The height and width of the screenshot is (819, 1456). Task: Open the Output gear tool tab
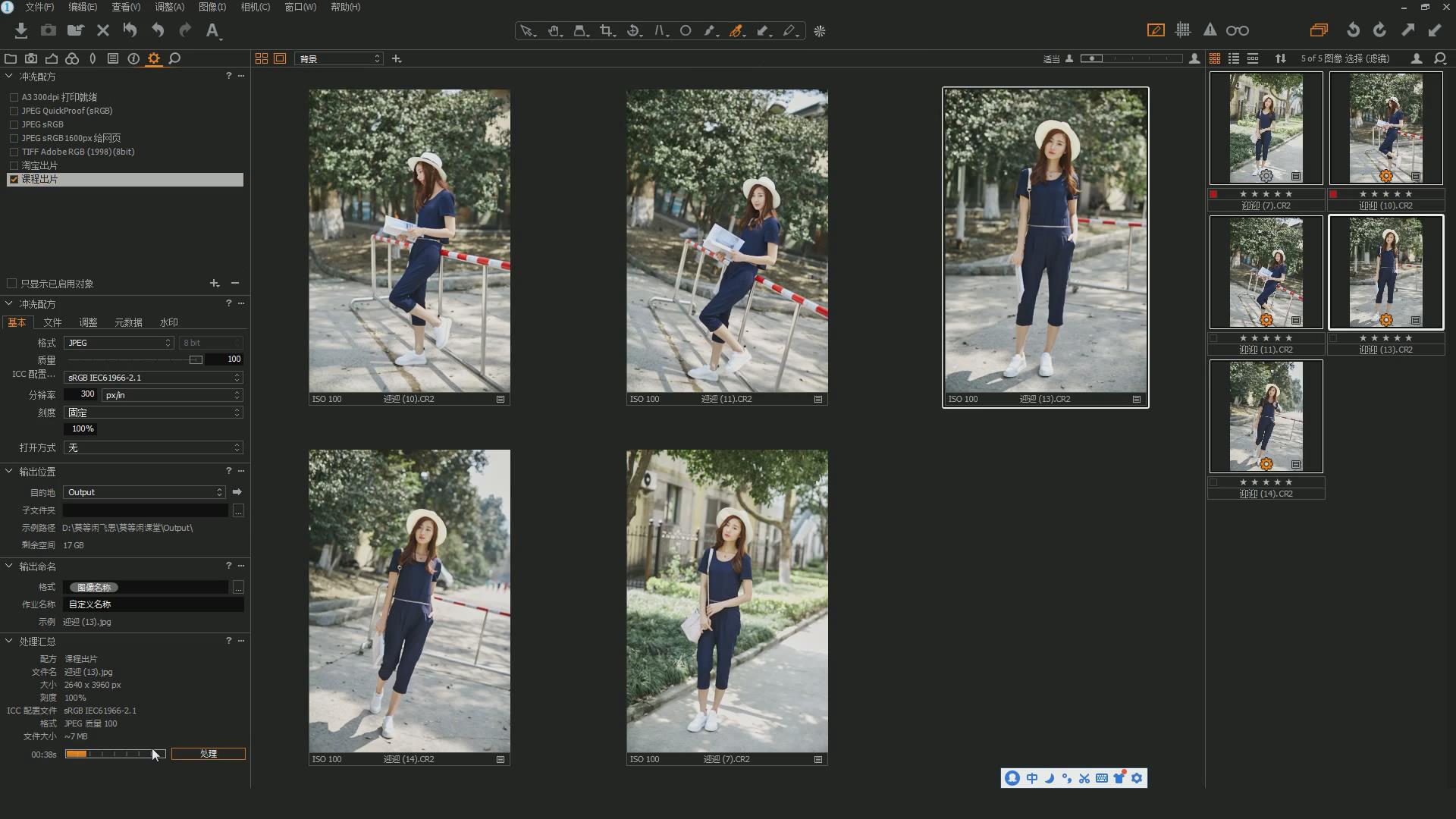pos(154,58)
